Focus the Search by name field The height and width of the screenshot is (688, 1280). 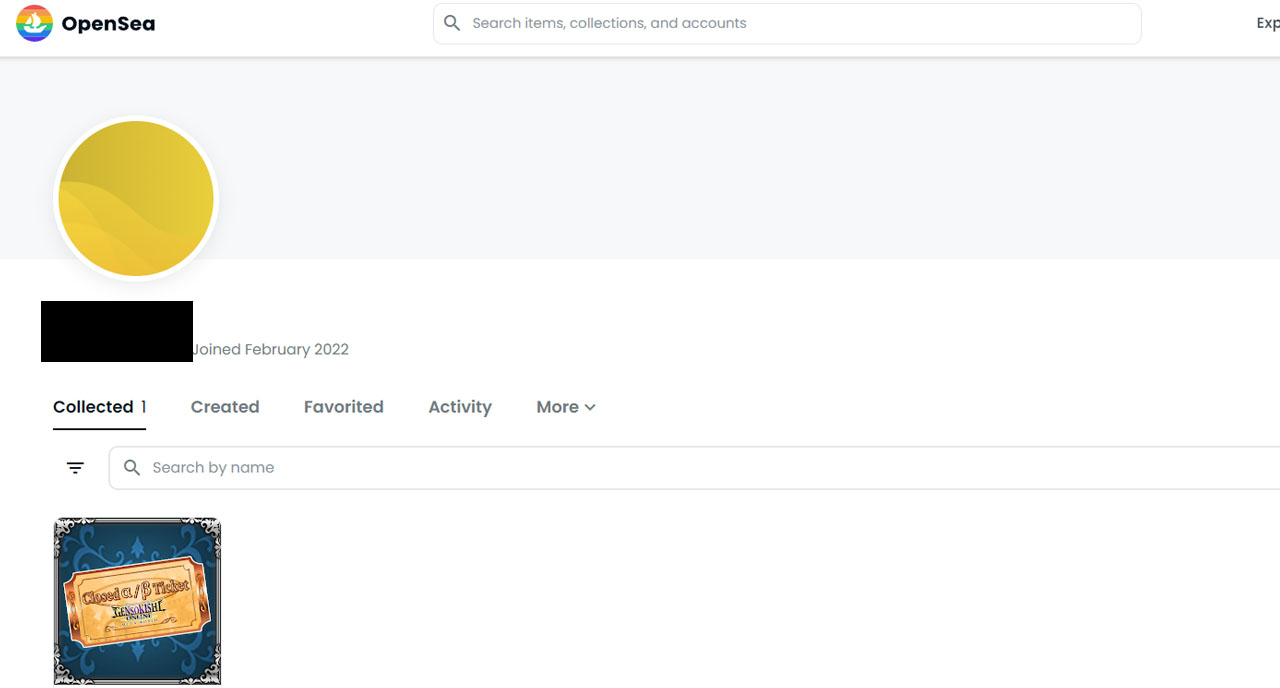(700, 467)
